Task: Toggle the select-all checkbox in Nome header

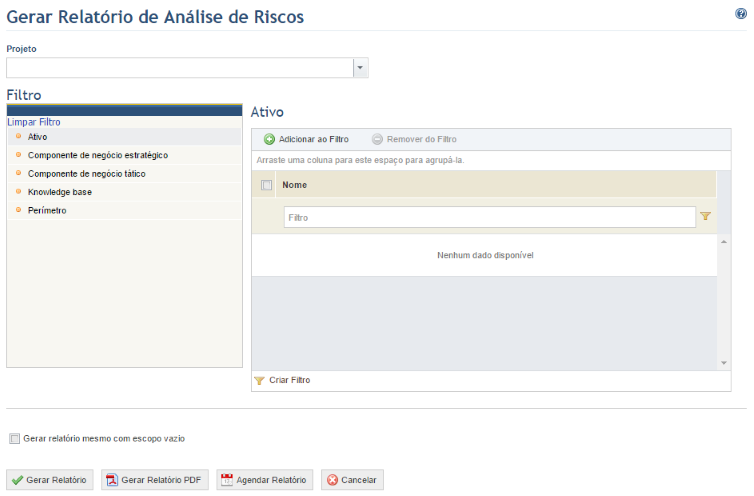Action: tap(266, 185)
